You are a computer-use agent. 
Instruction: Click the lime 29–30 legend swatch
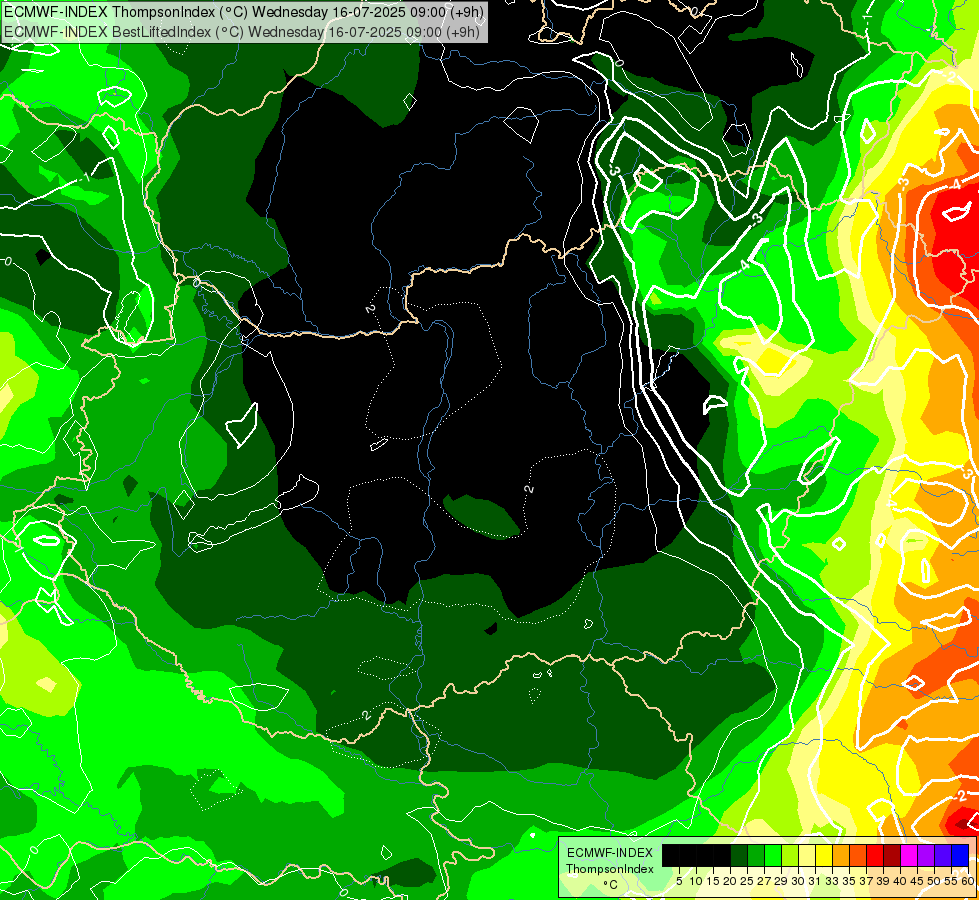click(x=790, y=855)
